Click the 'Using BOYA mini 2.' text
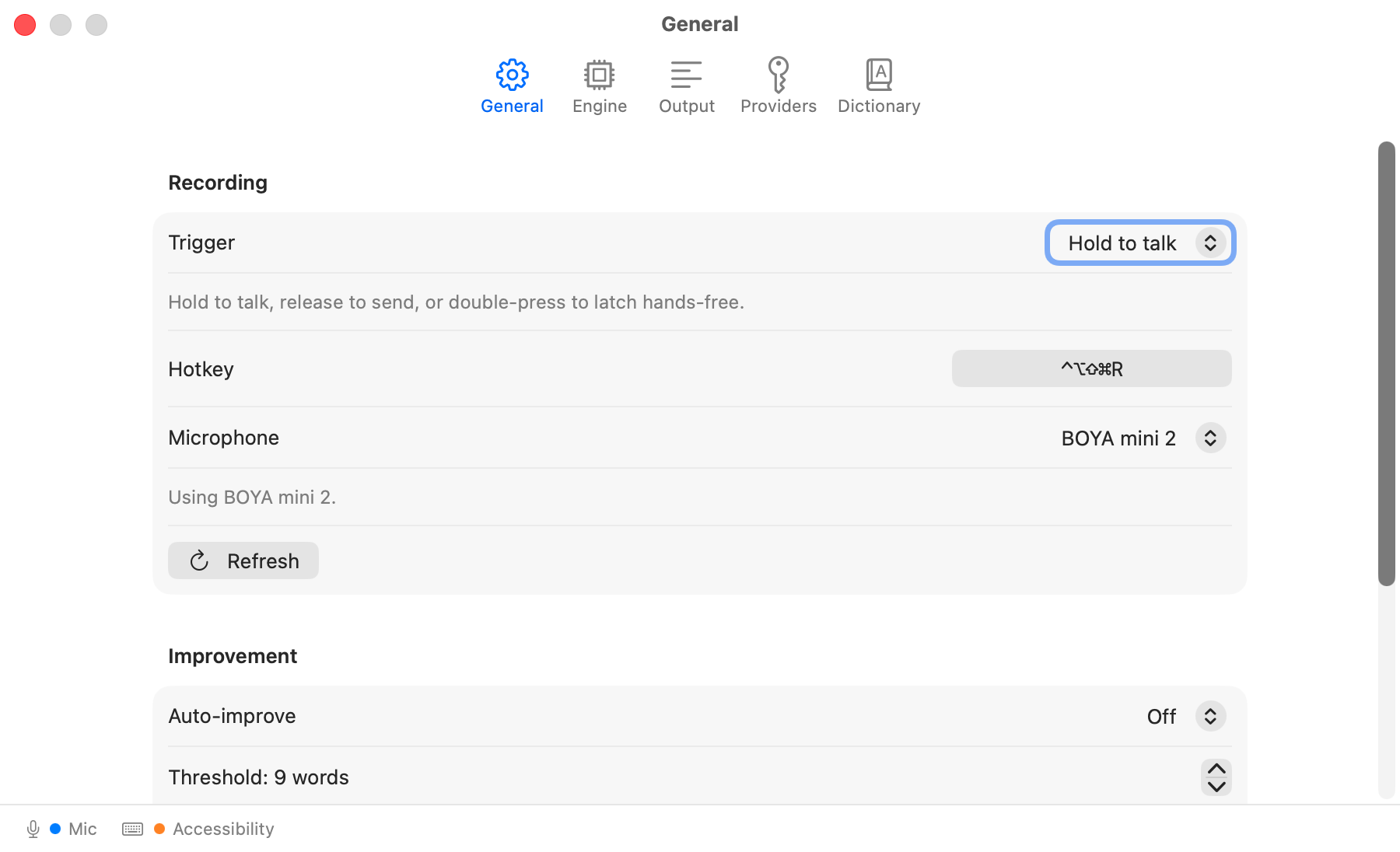This screenshot has width=1400, height=852. click(252, 497)
